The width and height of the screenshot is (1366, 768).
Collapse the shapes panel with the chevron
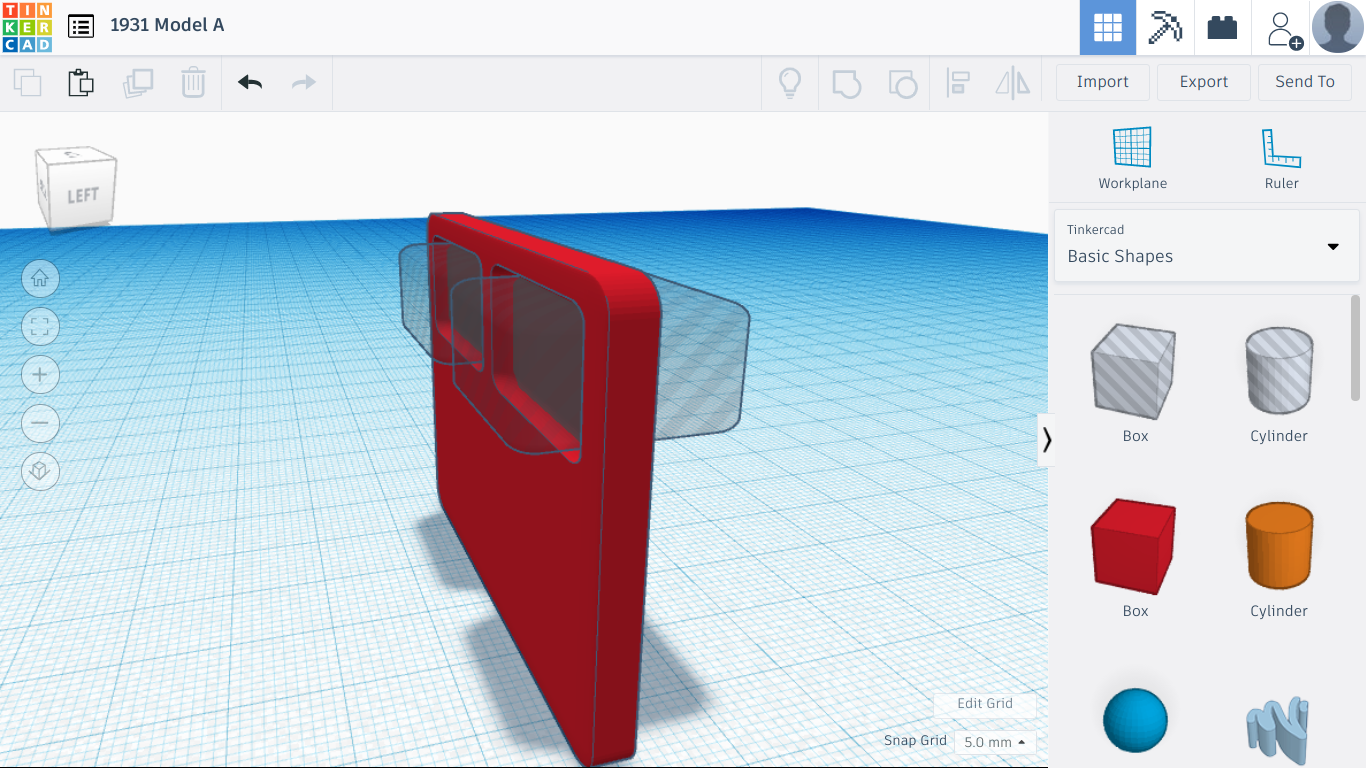[x=1048, y=439]
